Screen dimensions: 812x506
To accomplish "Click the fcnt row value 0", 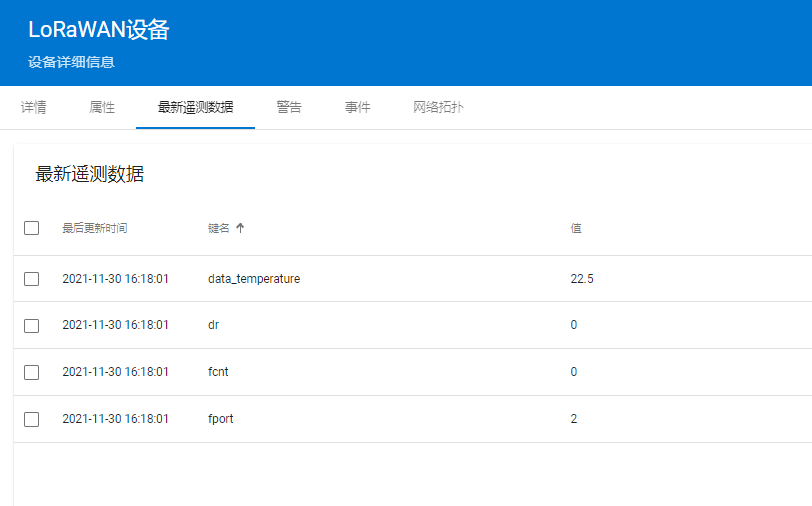I will click(x=574, y=371).
